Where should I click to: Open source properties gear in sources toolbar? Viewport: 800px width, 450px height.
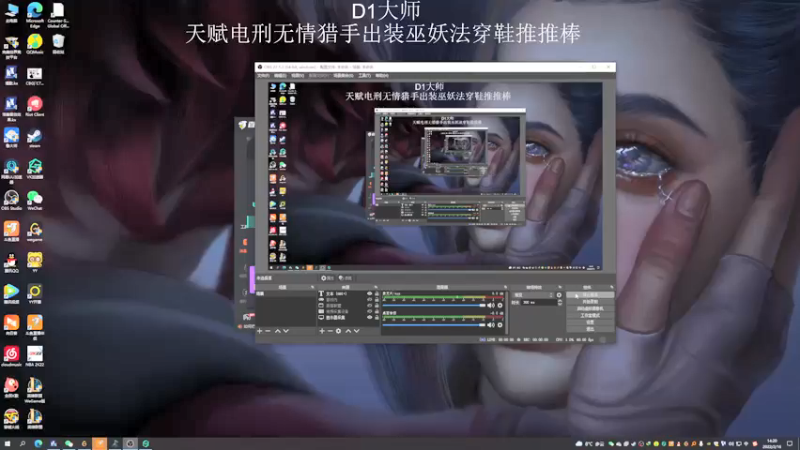(338, 331)
